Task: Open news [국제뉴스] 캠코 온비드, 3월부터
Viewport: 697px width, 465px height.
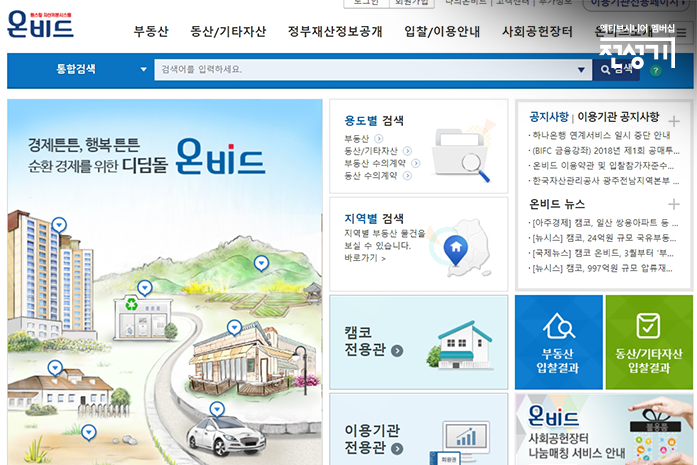Action: 603,253
